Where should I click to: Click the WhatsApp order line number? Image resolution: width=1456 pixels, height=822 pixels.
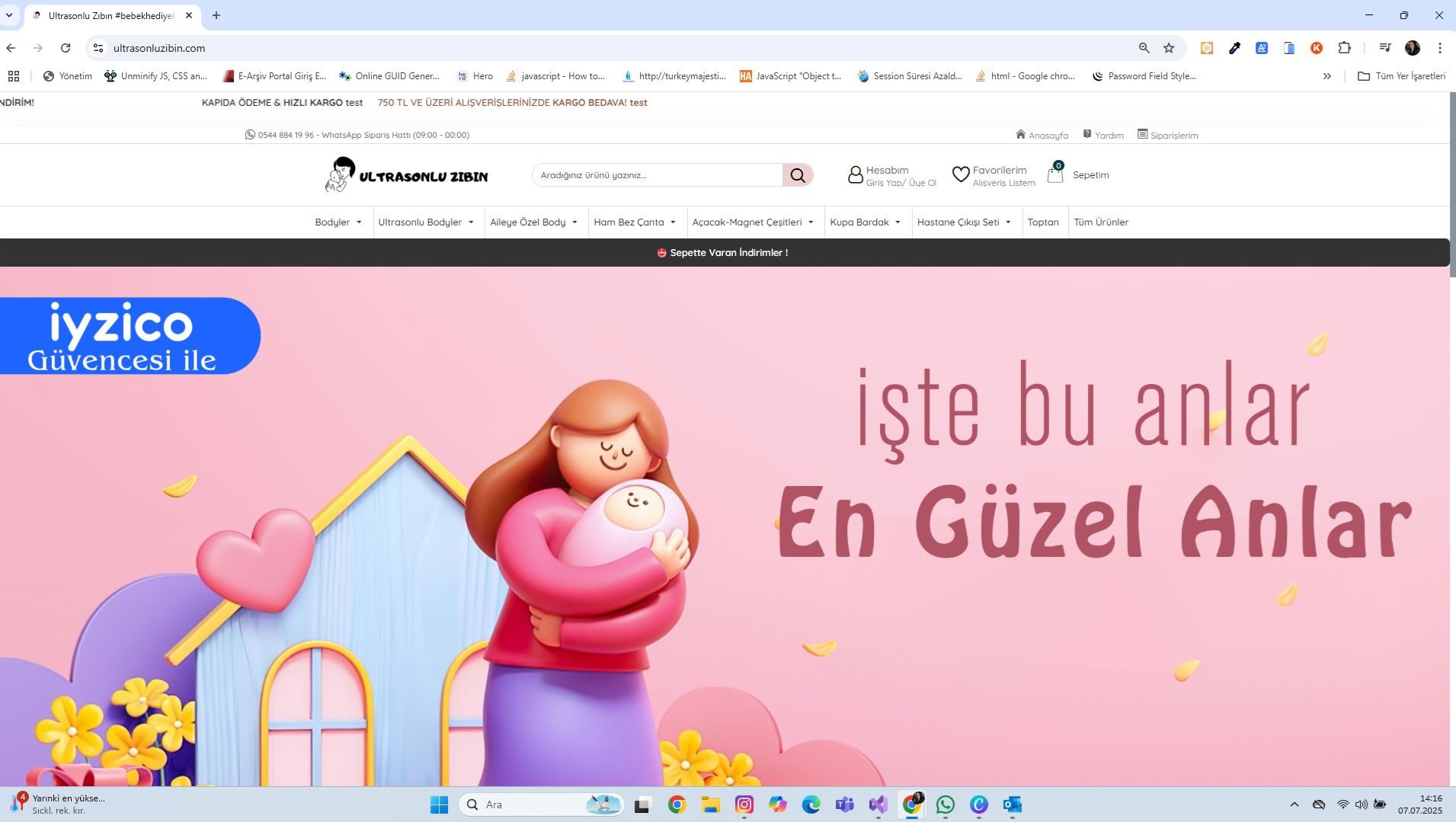[x=357, y=135]
